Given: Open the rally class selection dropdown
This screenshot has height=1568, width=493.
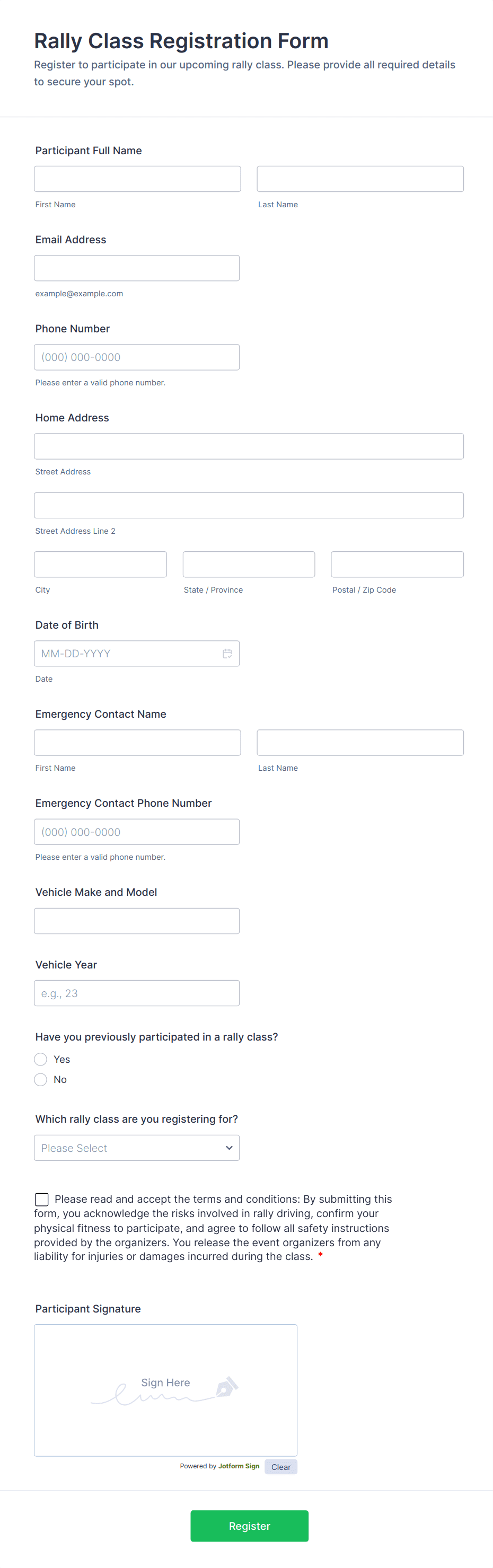Looking at the screenshot, I should pos(136,1148).
